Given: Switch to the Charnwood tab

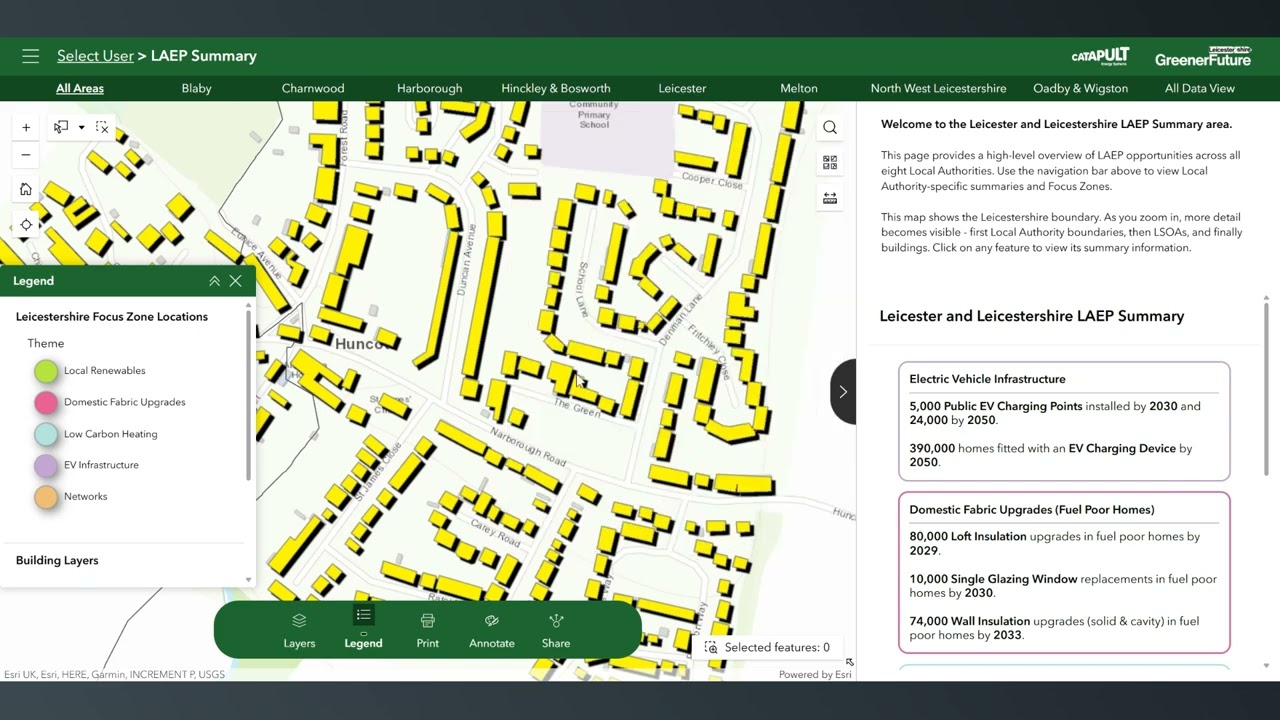Looking at the screenshot, I should (313, 88).
